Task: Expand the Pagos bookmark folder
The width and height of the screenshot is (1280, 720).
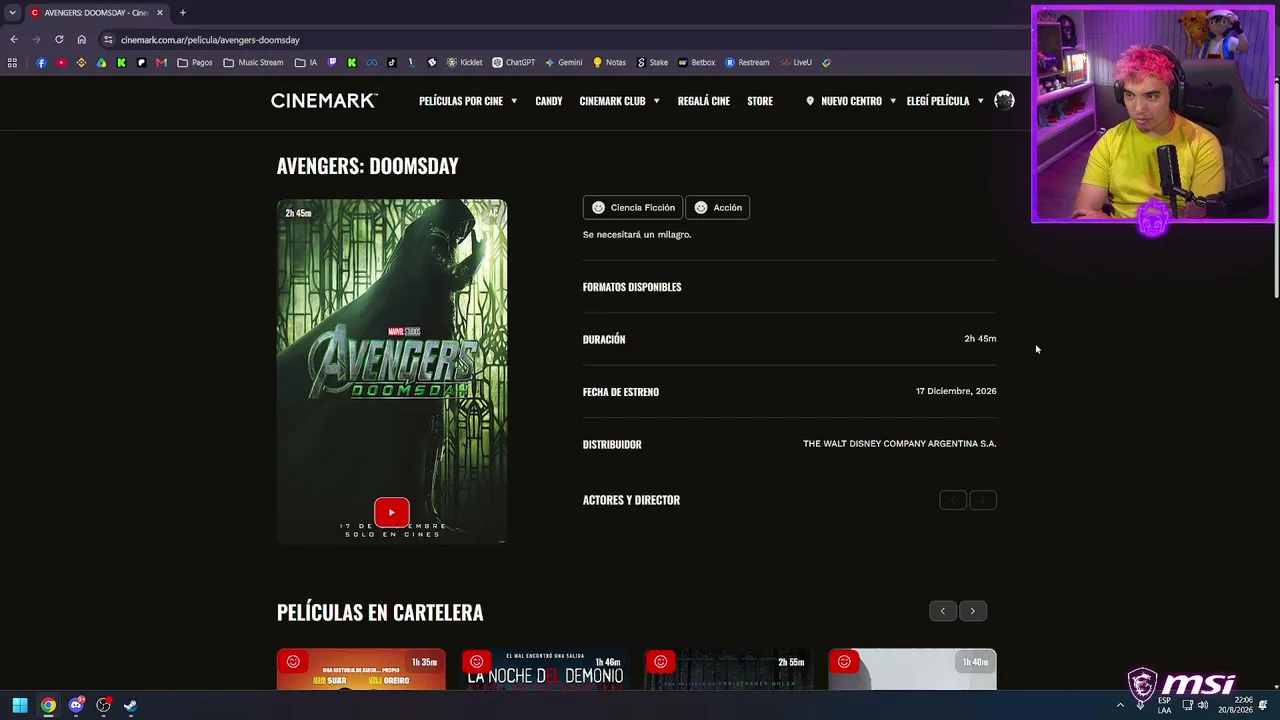Action: [x=194, y=62]
